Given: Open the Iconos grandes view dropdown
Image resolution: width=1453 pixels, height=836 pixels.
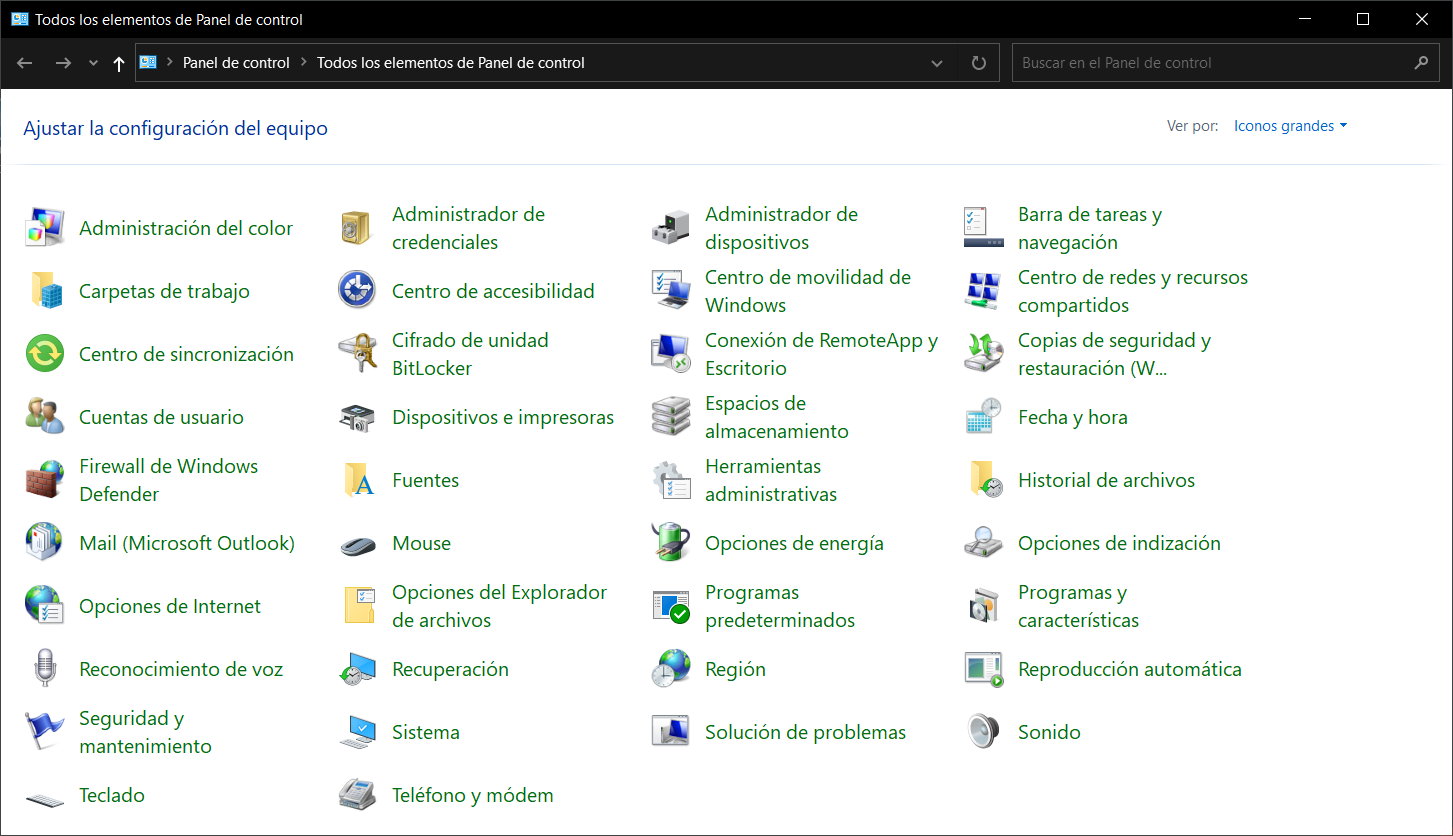Looking at the screenshot, I should (x=1290, y=125).
